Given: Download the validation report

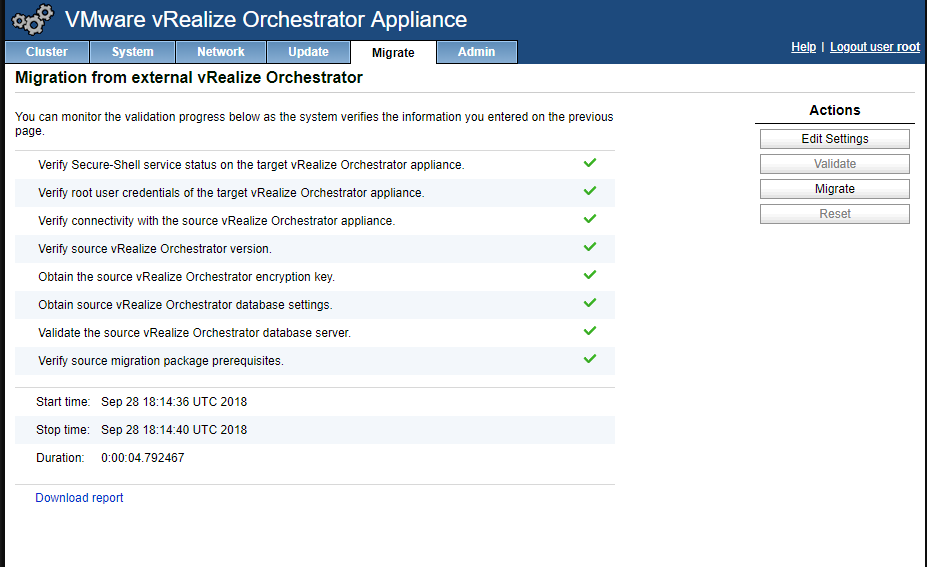Looking at the screenshot, I should point(79,498).
